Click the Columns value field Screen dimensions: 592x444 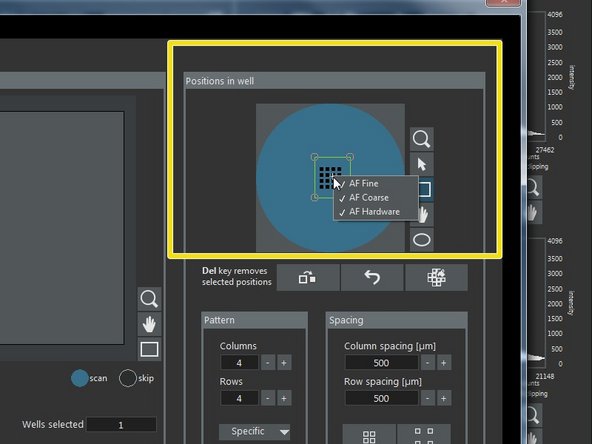point(239,363)
